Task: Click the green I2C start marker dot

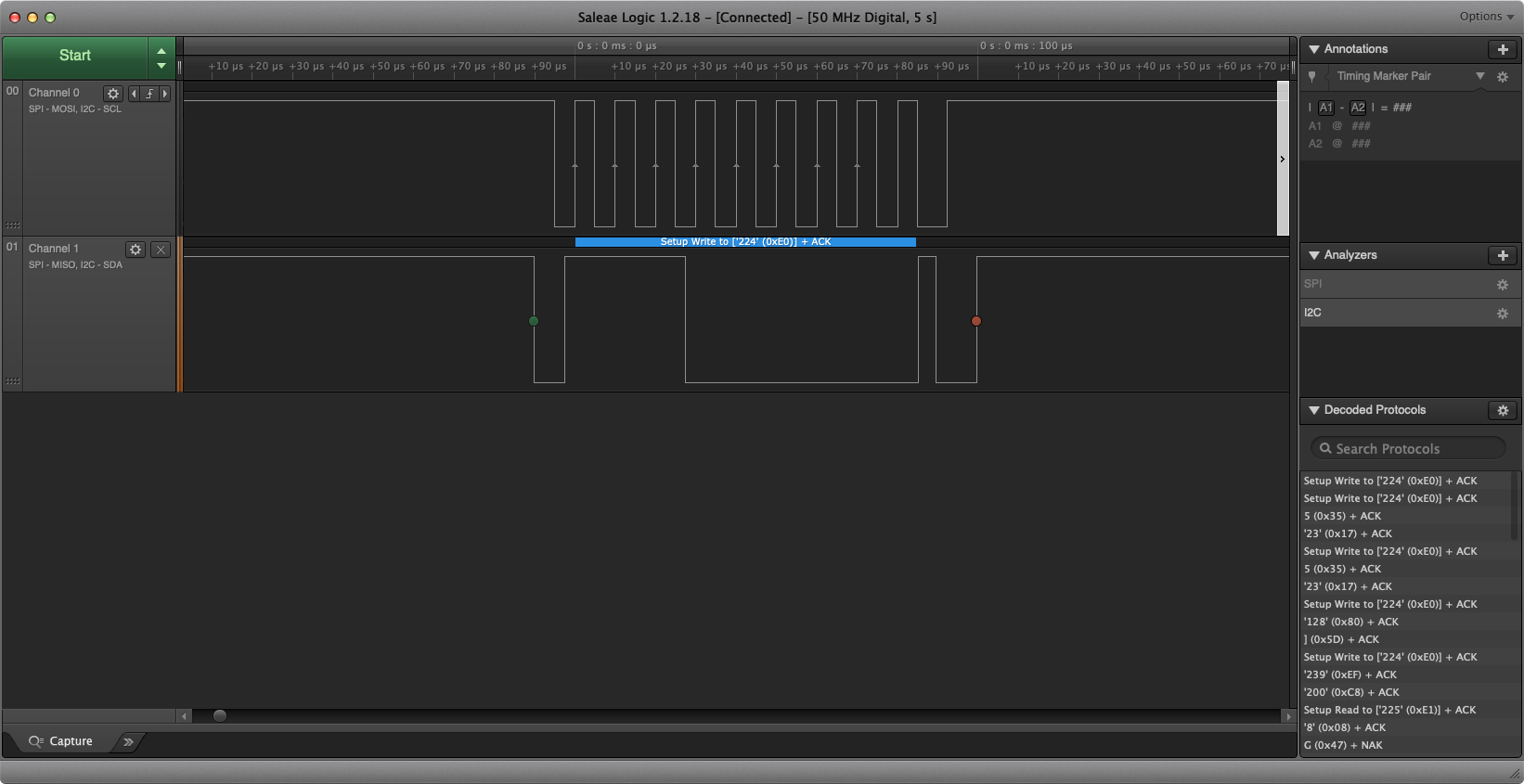Action: [x=534, y=321]
